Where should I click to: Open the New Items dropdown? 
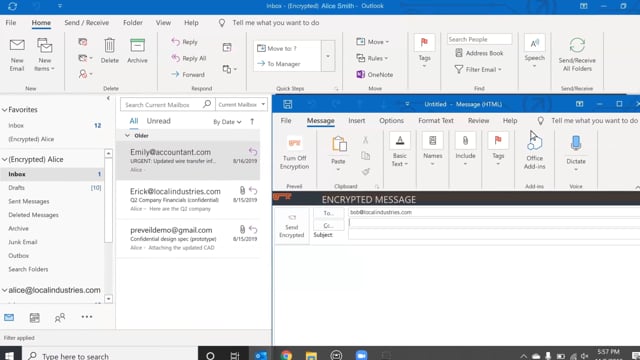[44, 55]
